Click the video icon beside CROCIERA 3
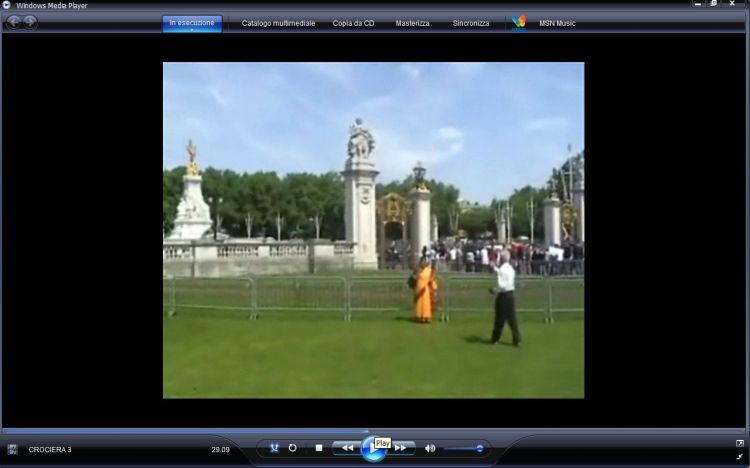Viewport: 750px width, 468px height. coord(12,450)
